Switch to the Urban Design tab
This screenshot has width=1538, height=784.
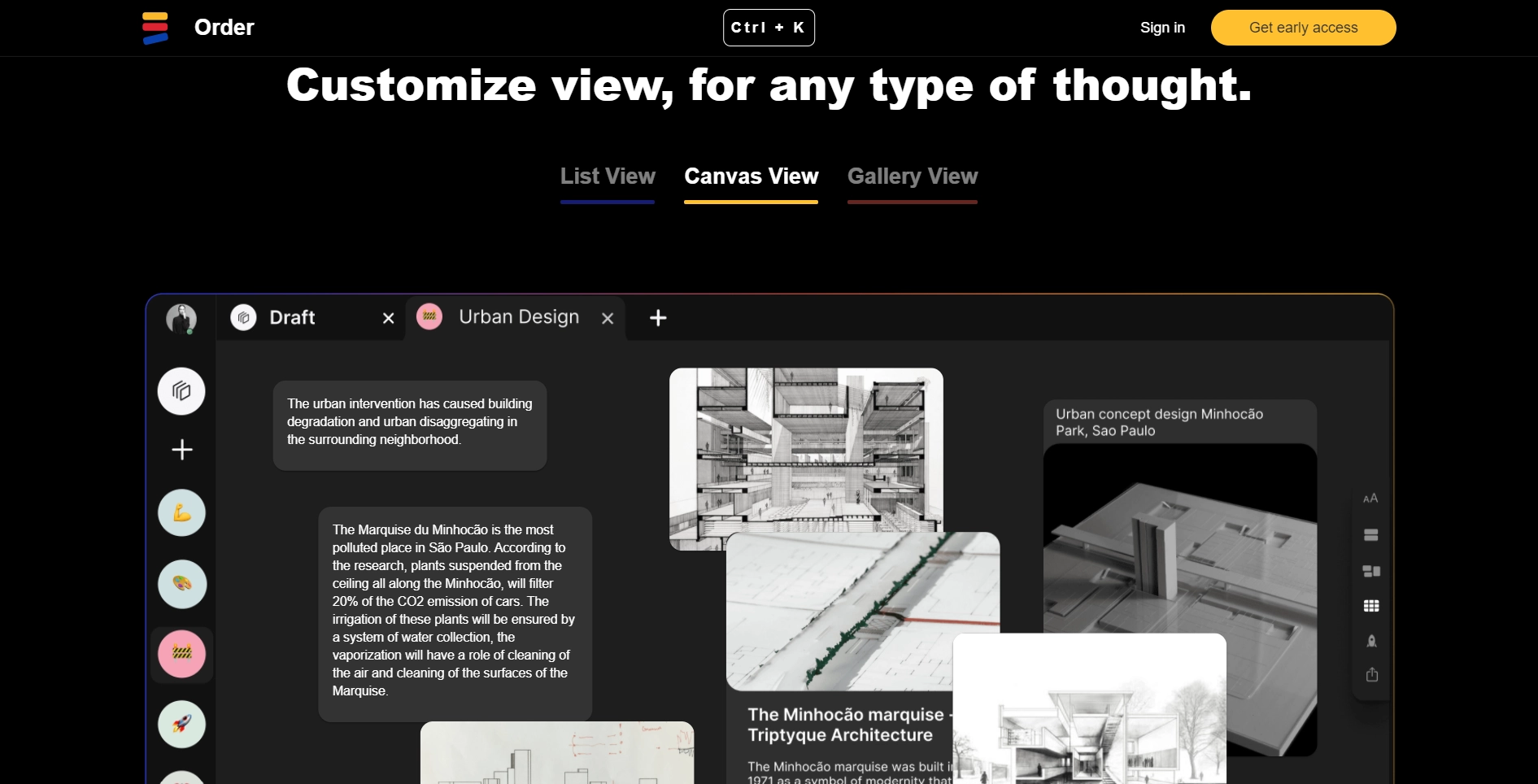click(518, 317)
